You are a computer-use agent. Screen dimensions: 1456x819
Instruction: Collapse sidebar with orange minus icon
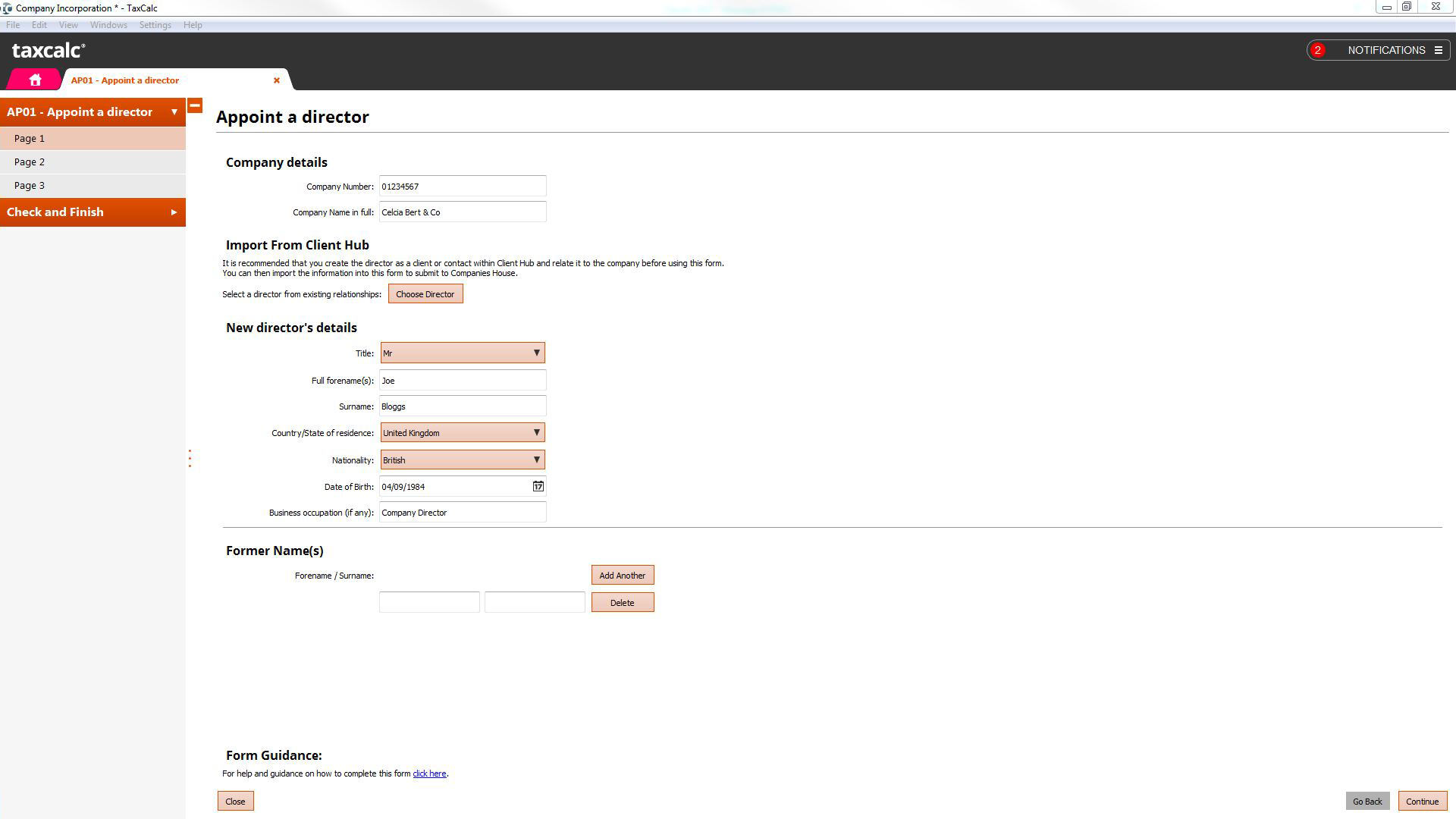[195, 106]
